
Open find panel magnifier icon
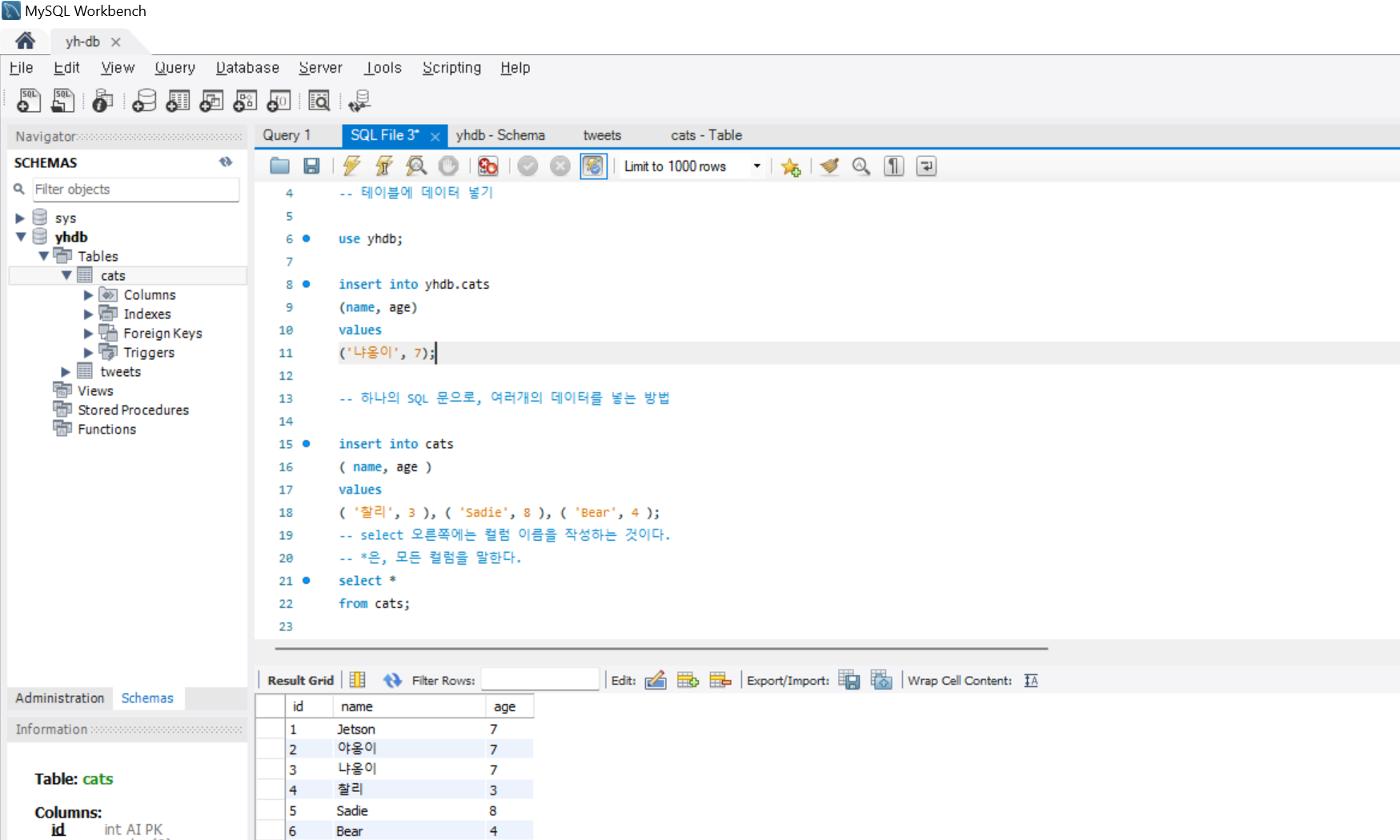(x=861, y=166)
